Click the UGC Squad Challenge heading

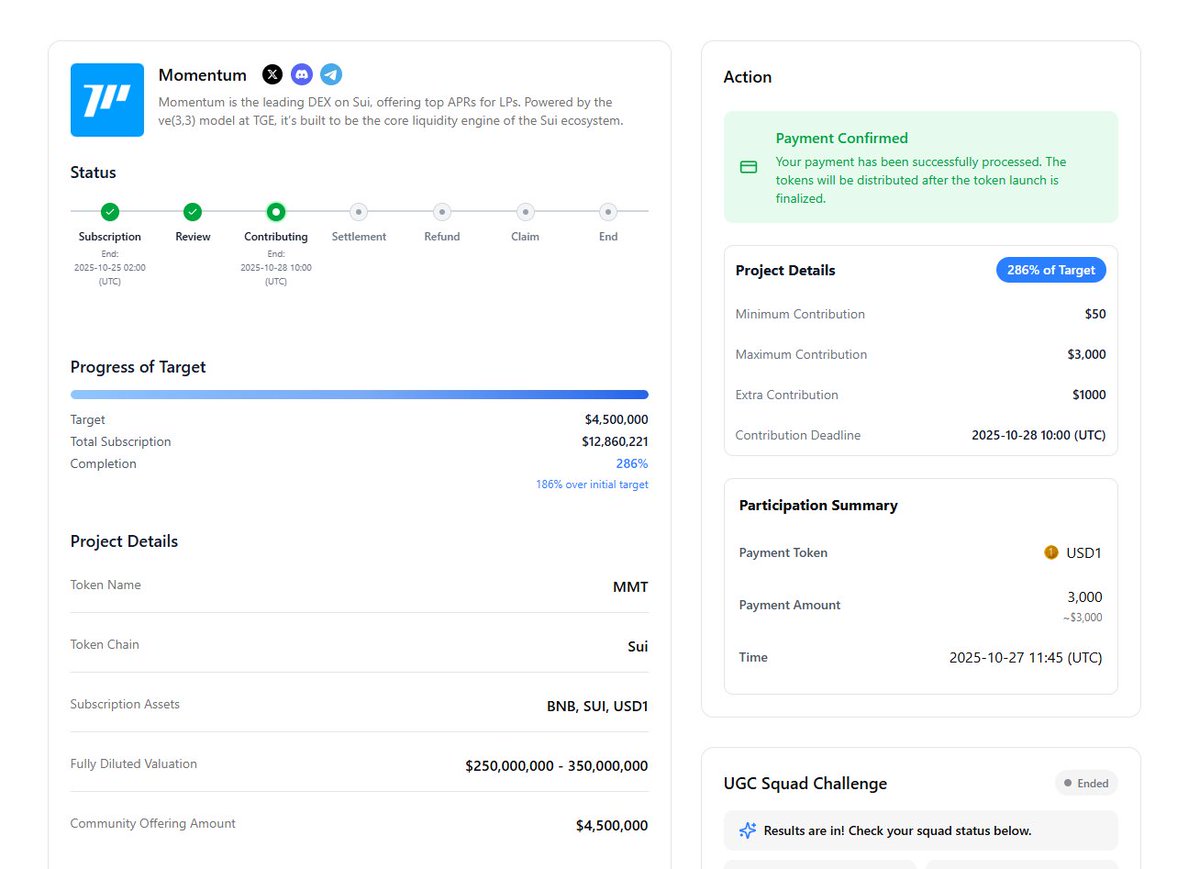pos(805,783)
